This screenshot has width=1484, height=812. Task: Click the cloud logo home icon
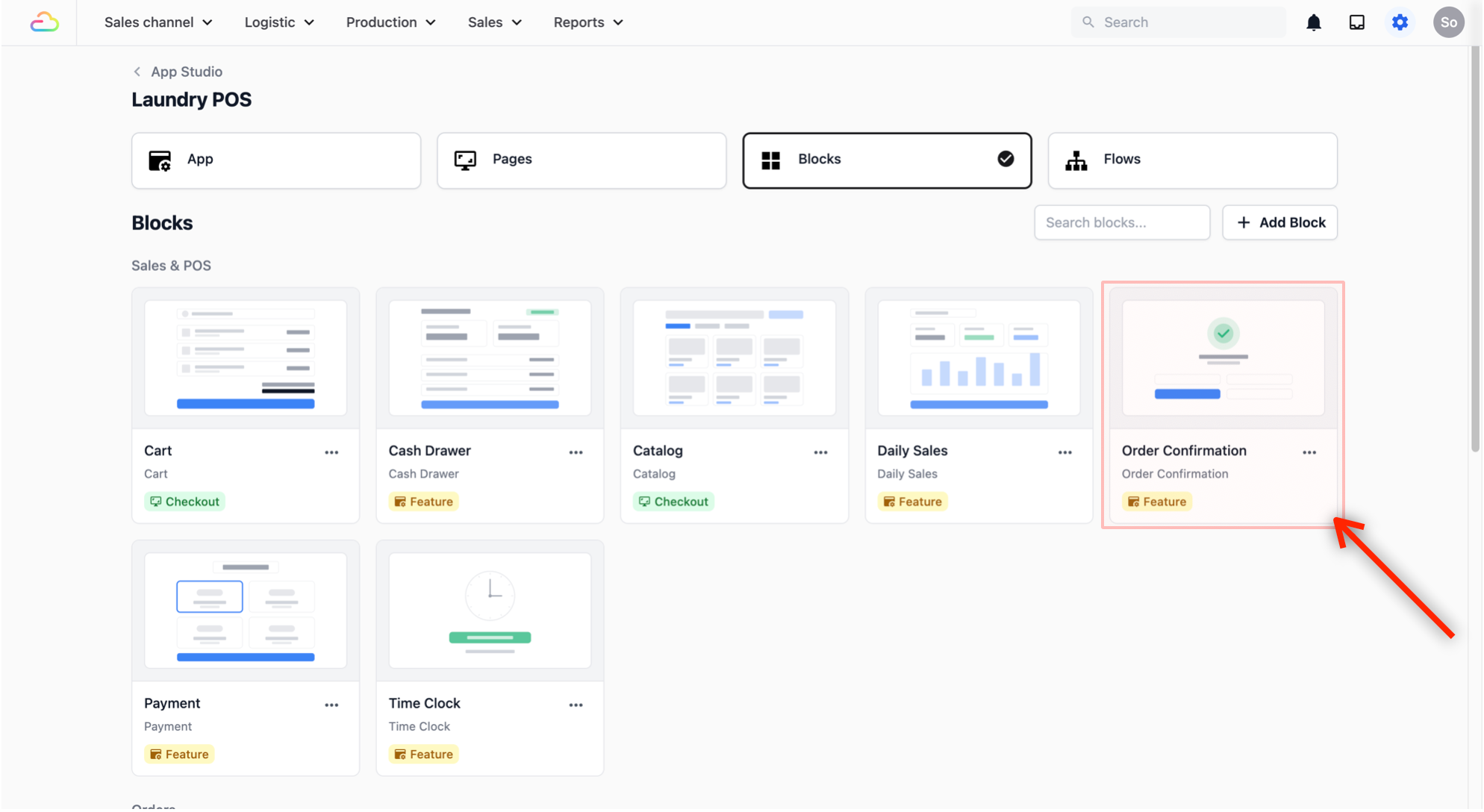click(x=44, y=22)
